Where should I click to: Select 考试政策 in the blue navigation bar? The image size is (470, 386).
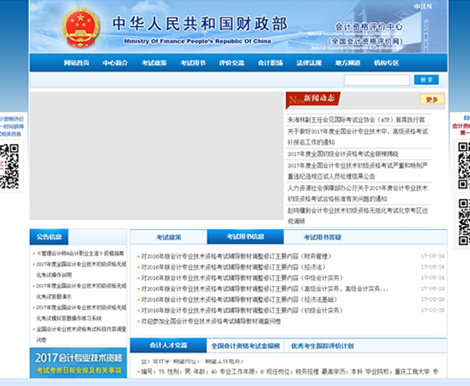tap(154, 63)
